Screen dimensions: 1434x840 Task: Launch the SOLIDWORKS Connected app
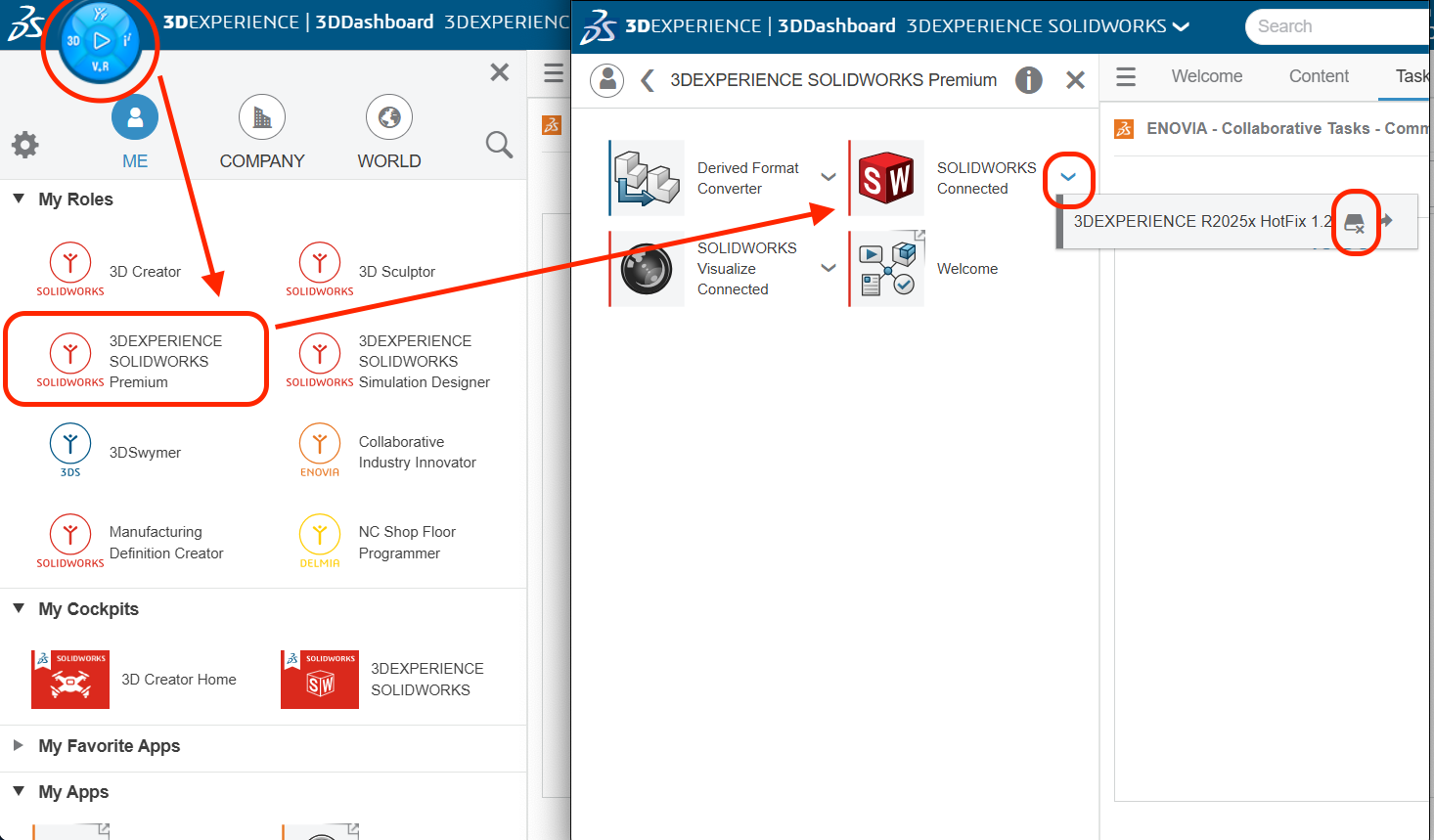click(x=886, y=177)
